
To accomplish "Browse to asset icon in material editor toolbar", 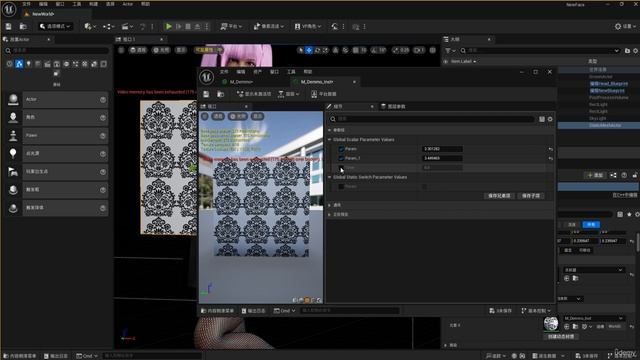I will point(220,94).
